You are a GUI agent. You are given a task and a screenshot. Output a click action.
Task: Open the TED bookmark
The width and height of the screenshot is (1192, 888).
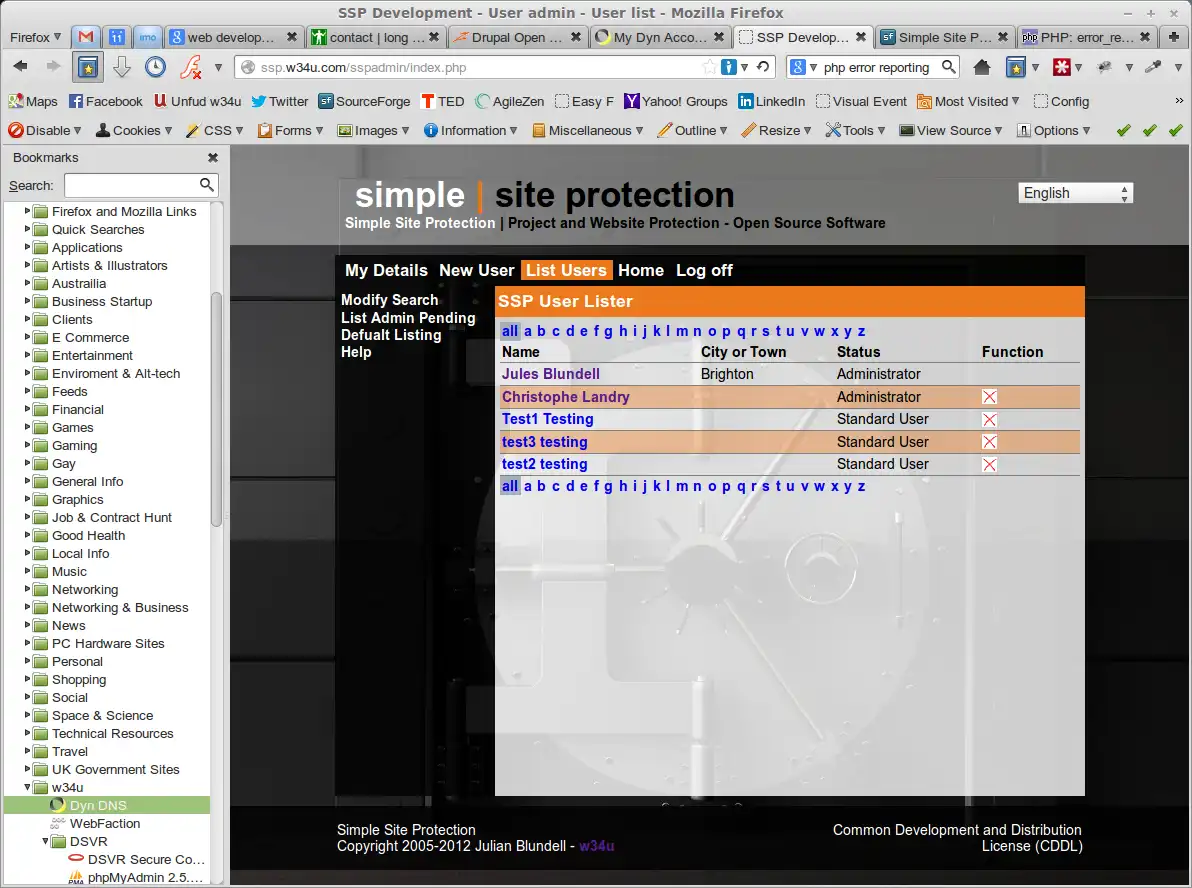click(442, 101)
